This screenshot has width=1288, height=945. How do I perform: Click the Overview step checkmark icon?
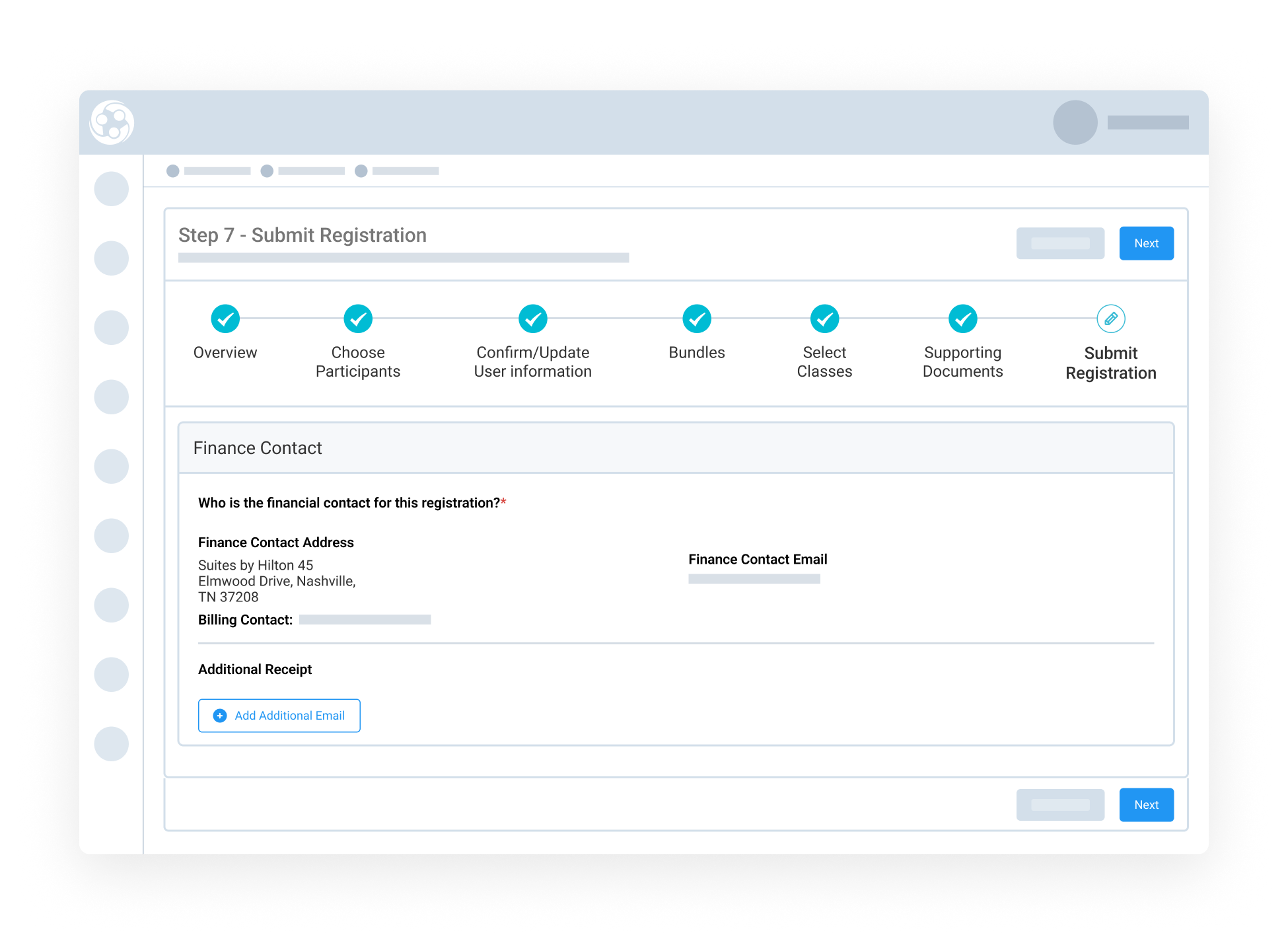point(225,319)
